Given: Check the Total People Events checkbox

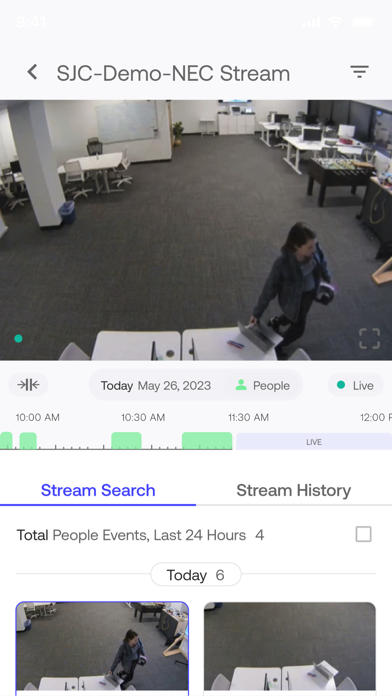Looking at the screenshot, I should point(364,534).
